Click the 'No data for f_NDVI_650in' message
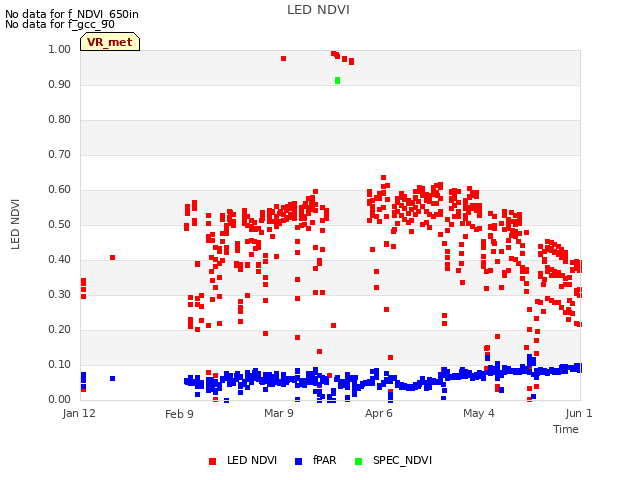640x480 pixels. point(72,14)
